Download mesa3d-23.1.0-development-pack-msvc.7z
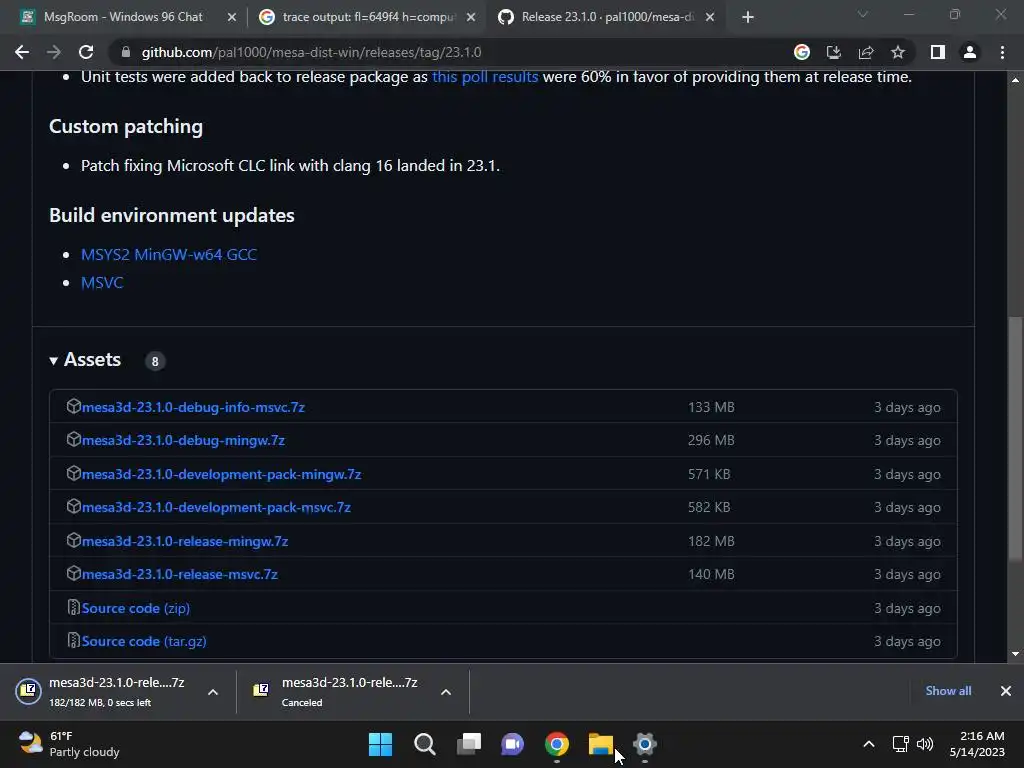 point(216,507)
